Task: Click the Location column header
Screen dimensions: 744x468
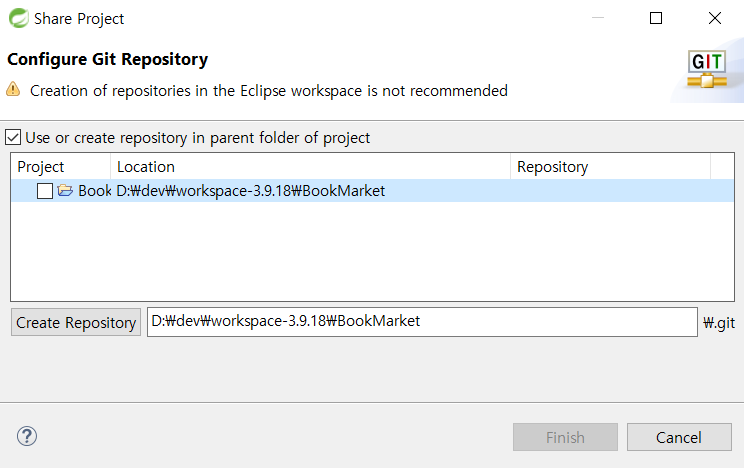Action: tap(310, 167)
